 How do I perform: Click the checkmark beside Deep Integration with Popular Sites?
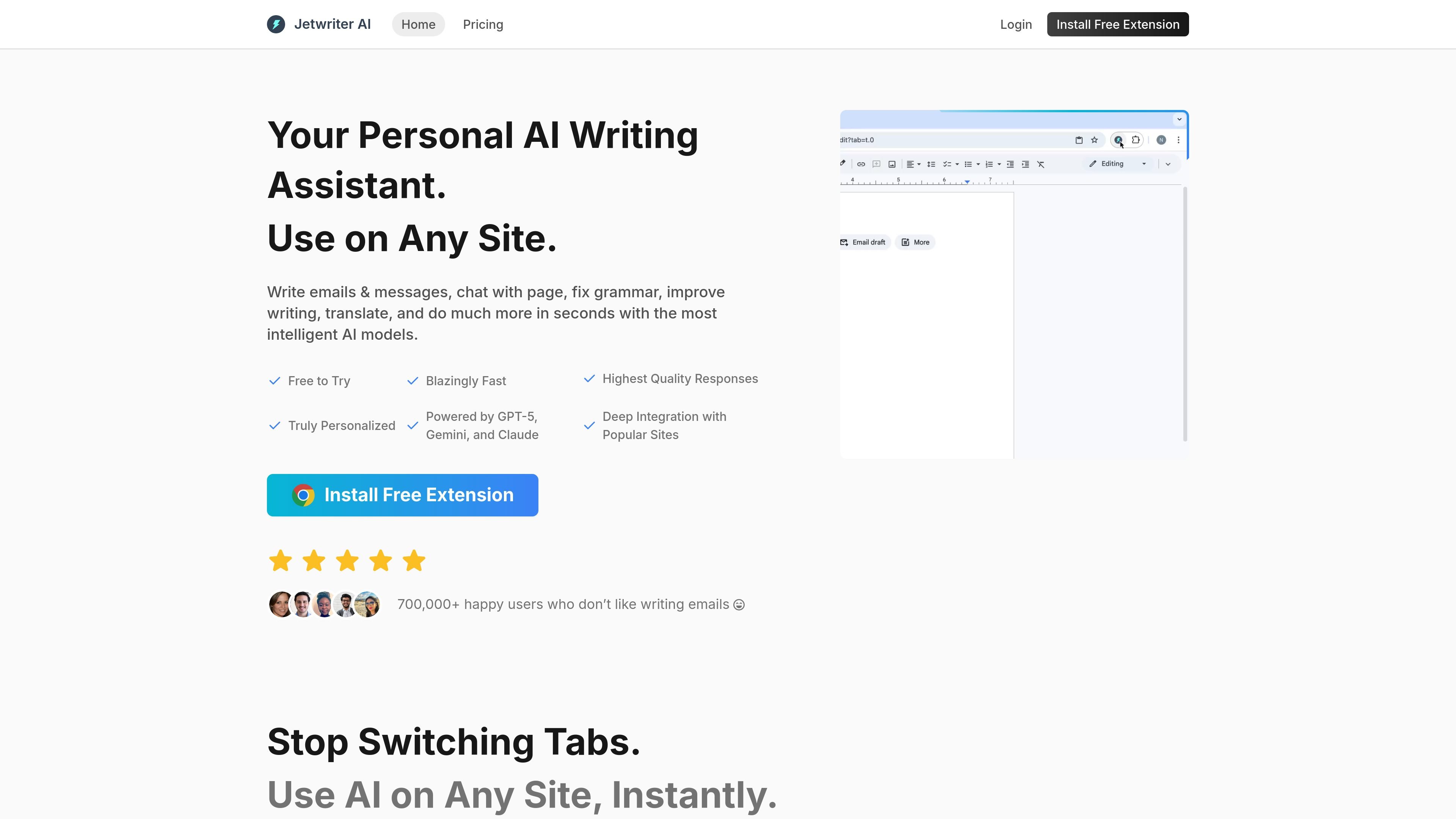(x=589, y=425)
